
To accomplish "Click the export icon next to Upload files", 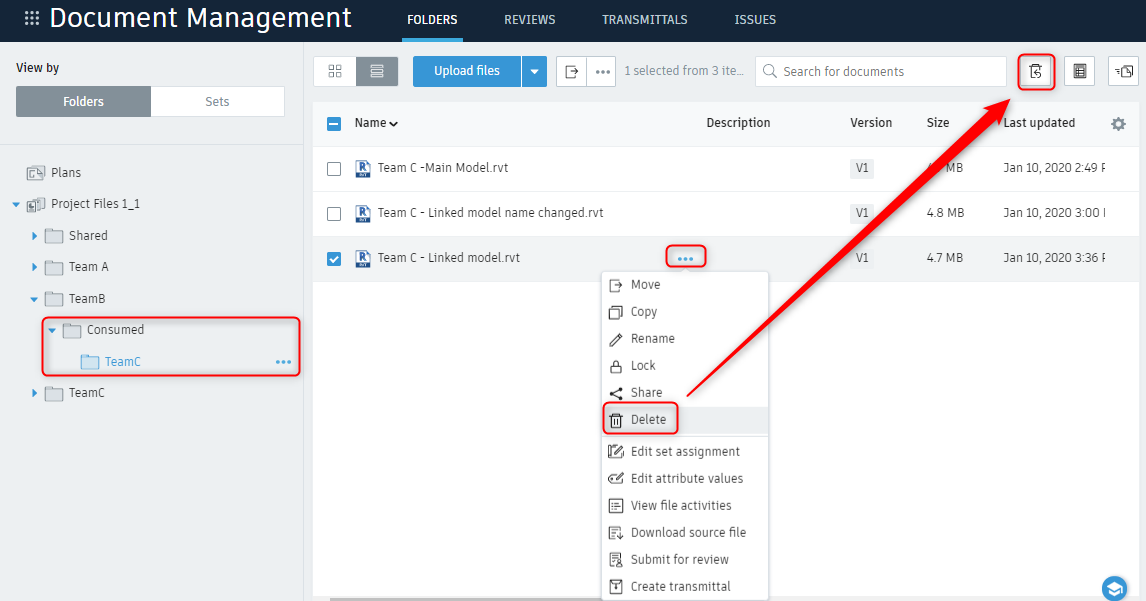I will point(571,71).
